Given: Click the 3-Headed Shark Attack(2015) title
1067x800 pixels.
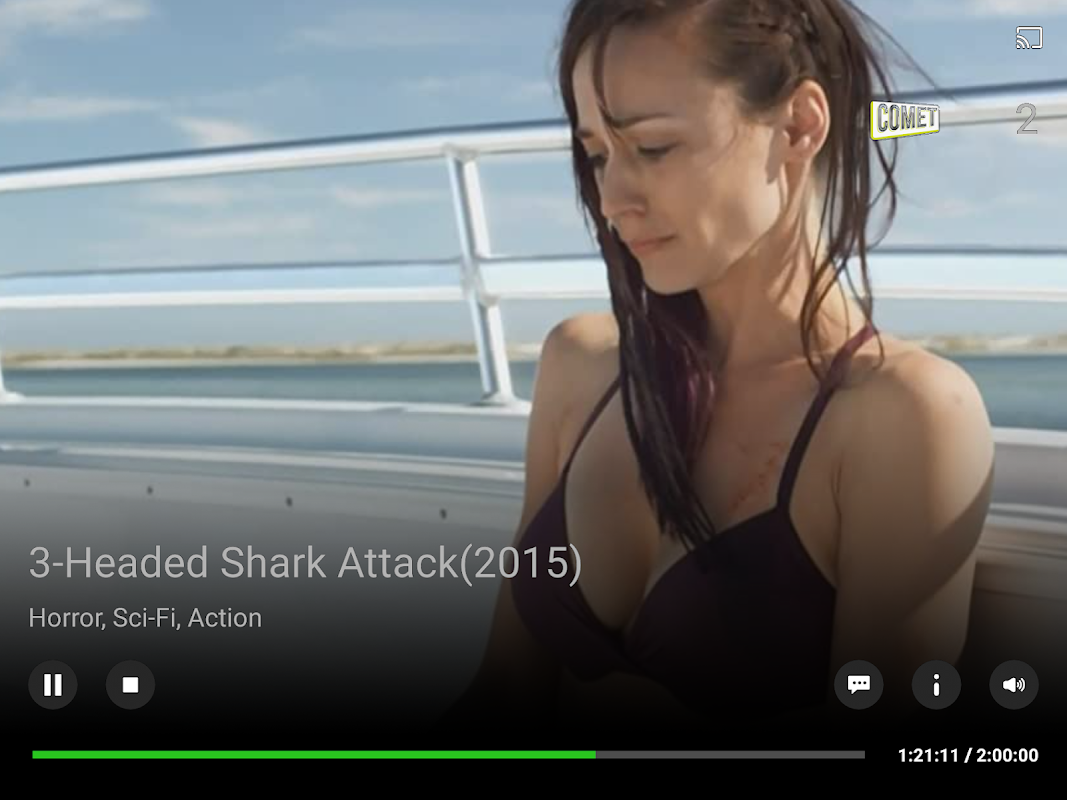Looking at the screenshot, I should (305, 563).
